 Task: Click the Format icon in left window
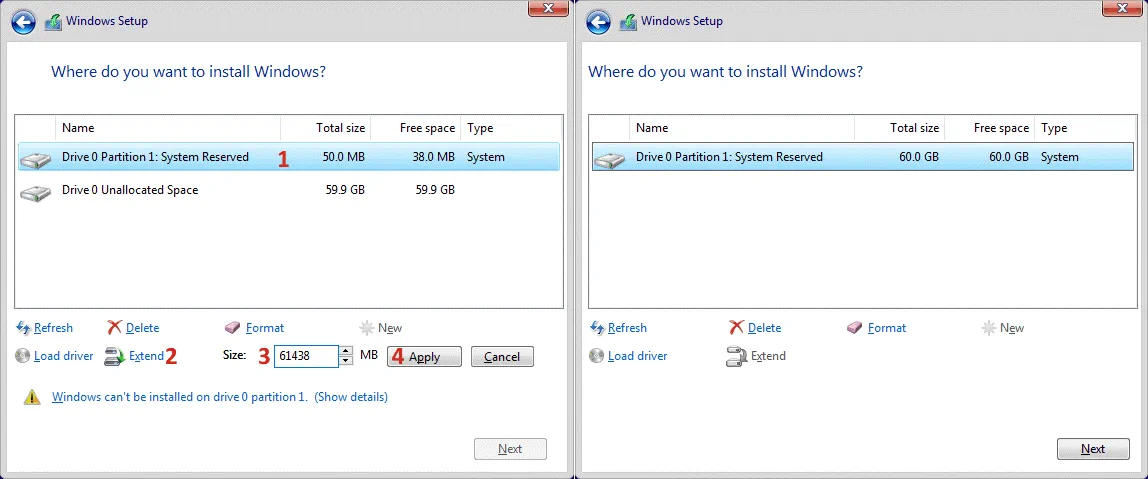pyautogui.click(x=233, y=328)
